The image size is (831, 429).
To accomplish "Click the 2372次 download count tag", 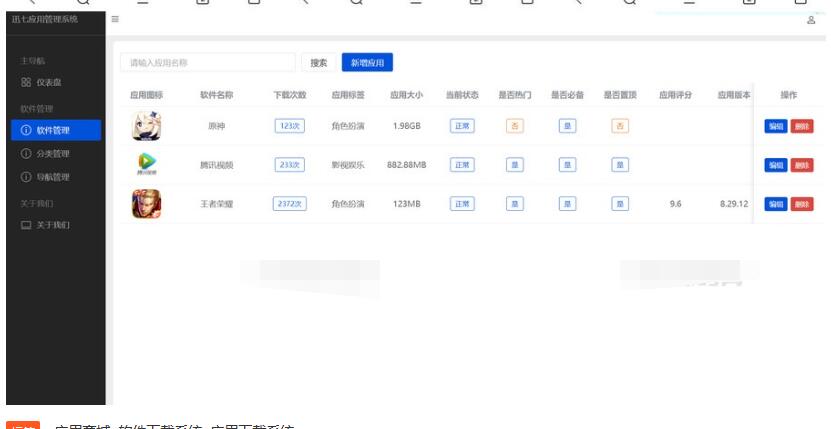I will click(x=289, y=204).
